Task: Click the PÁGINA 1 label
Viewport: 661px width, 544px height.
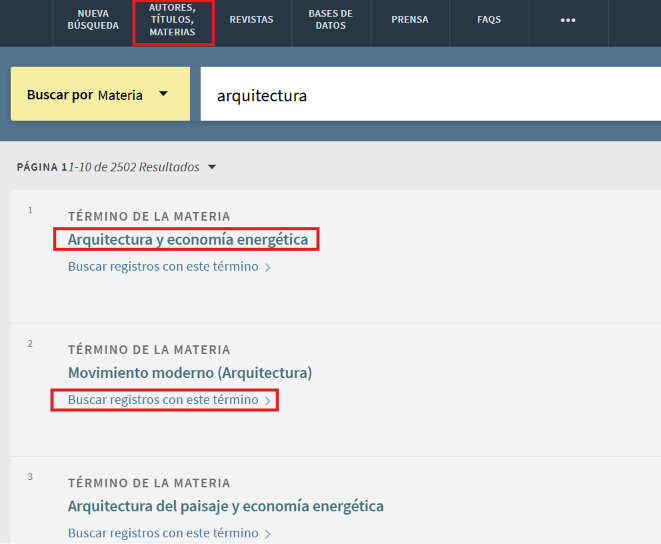Action: point(42,167)
